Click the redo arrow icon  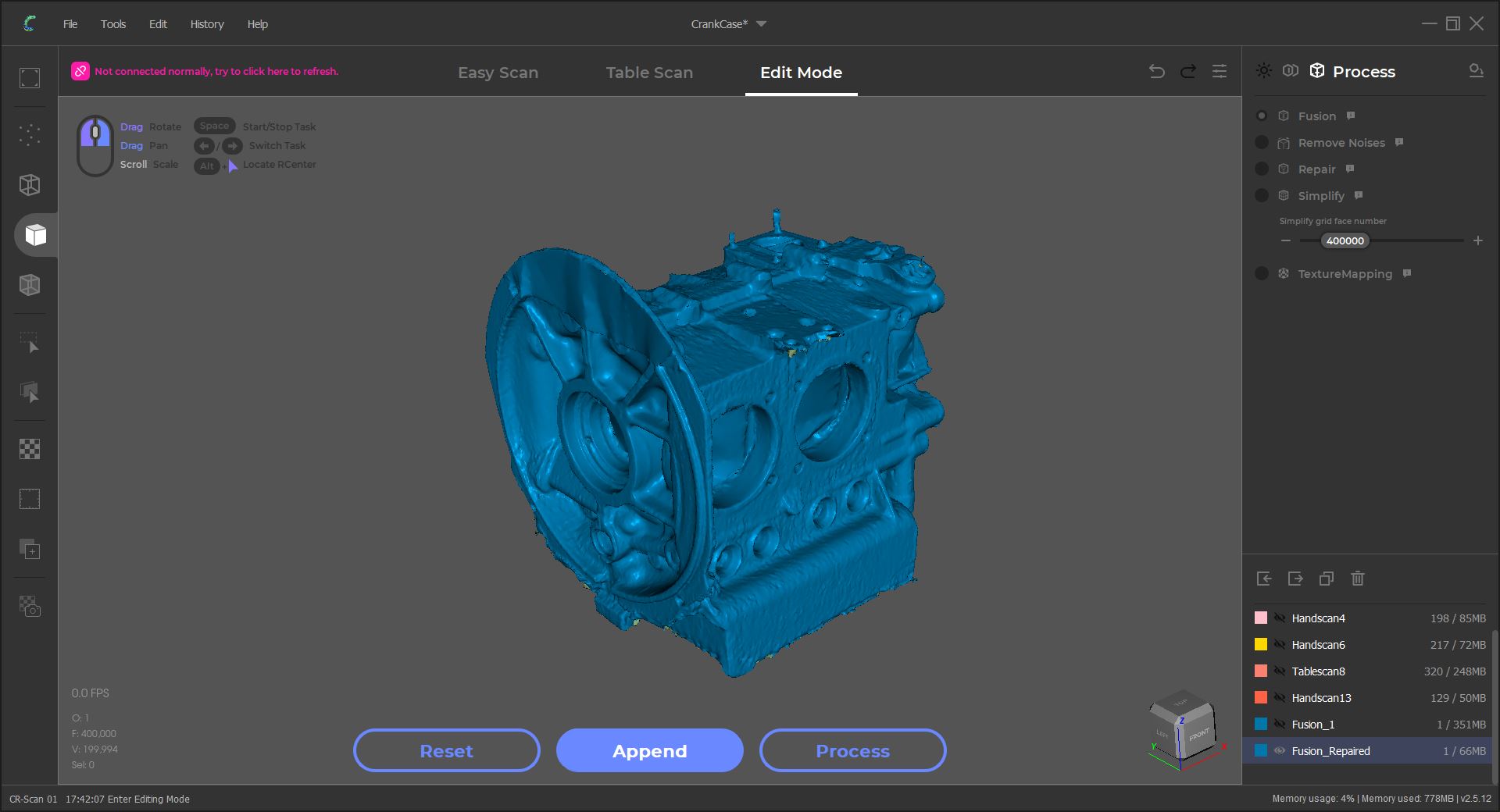click(x=1188, y=72)
